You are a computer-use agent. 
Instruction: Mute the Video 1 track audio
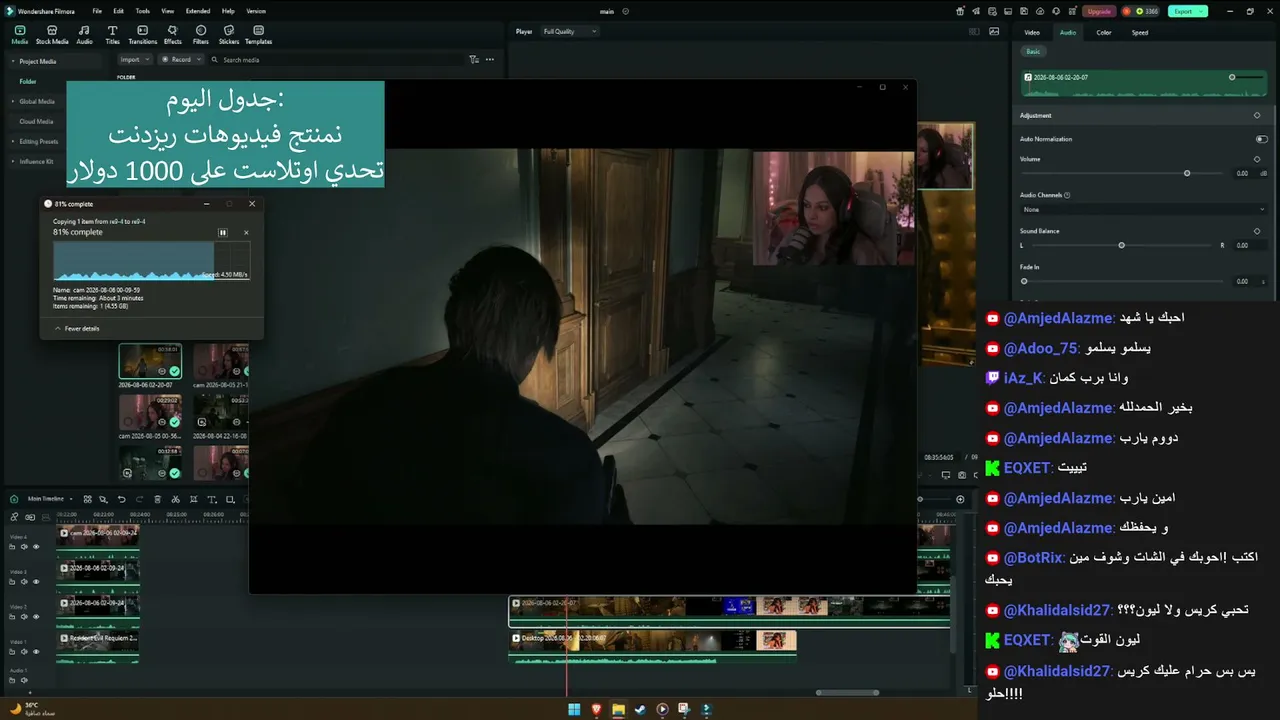[x=24, y=652]
